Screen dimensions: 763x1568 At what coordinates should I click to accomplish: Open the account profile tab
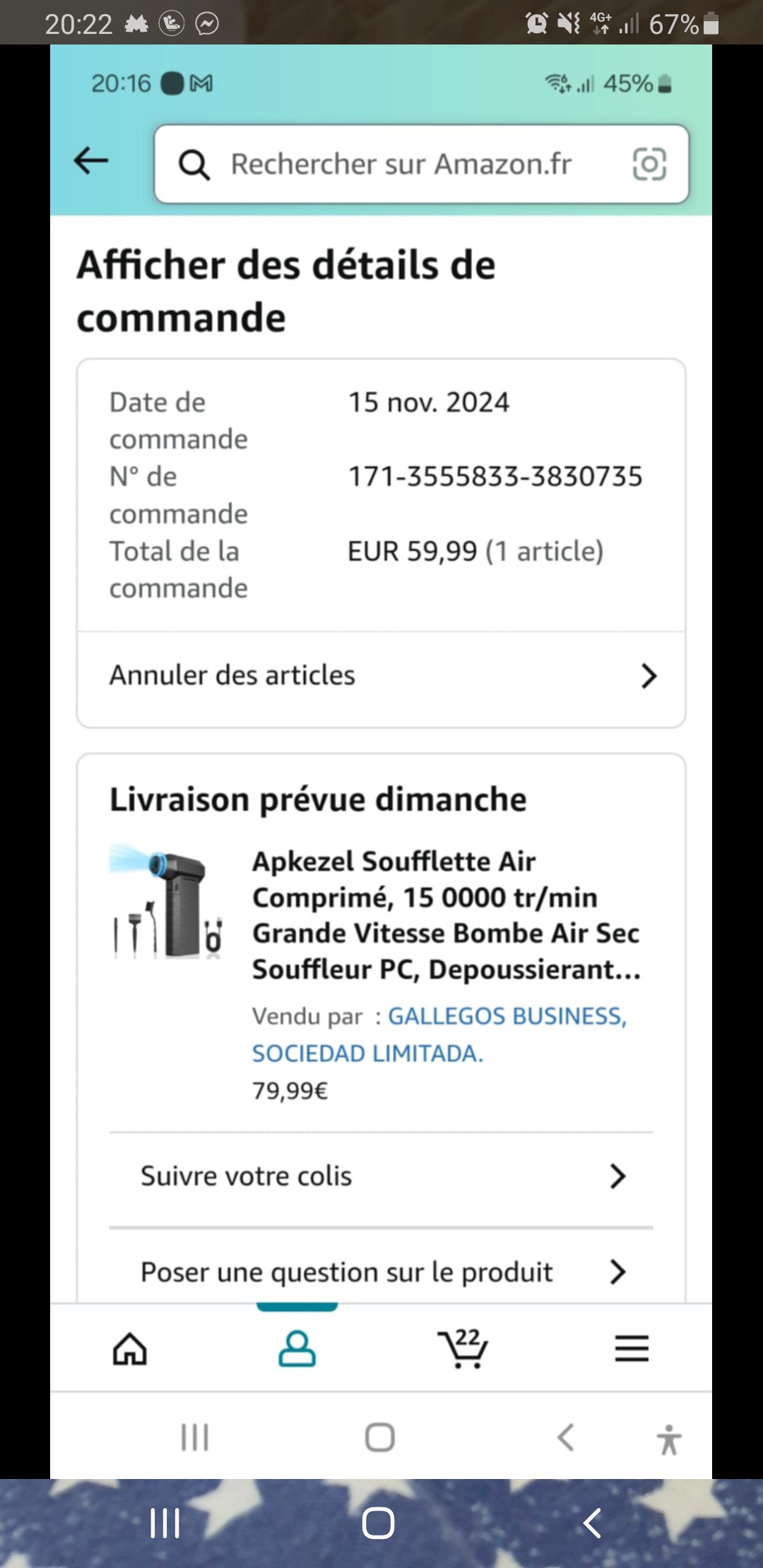(x=297, y=1349)
